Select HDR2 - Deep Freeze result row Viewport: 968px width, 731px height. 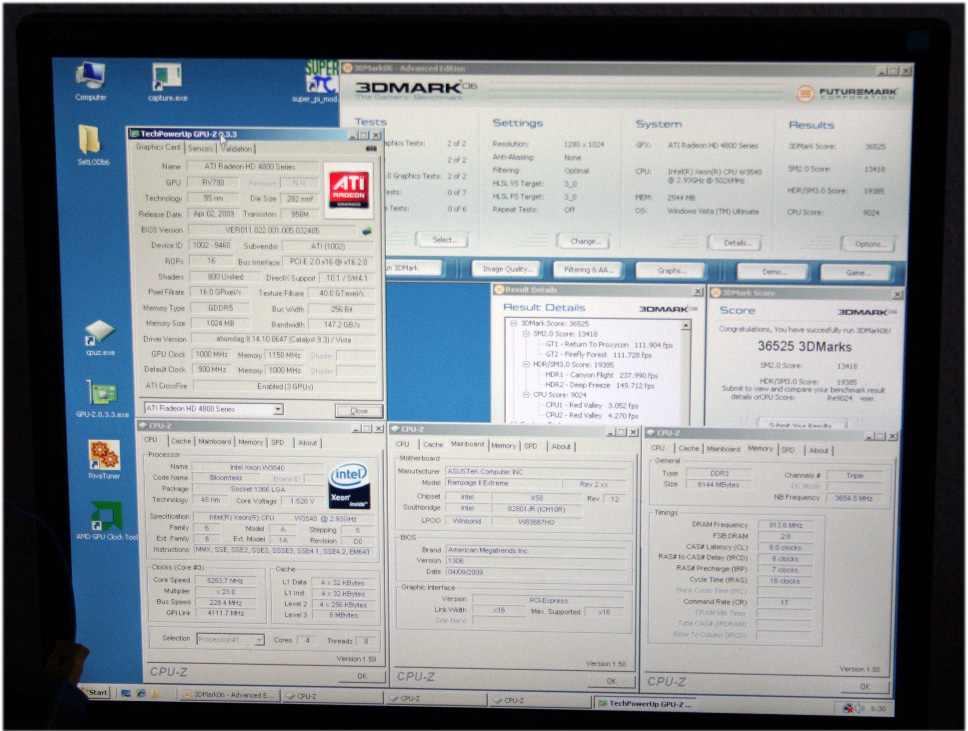point(599,385)
